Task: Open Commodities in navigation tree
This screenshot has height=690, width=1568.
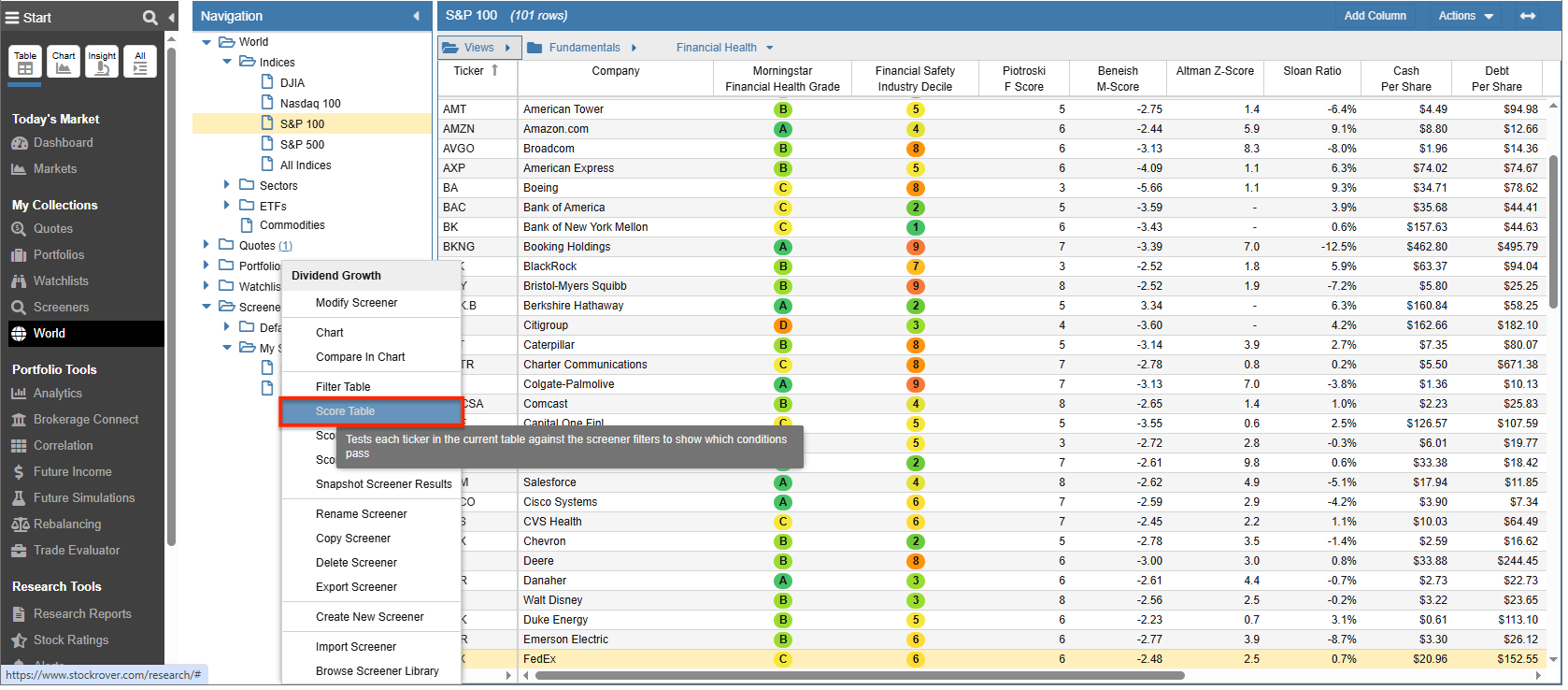Action: tap(292, 225)
